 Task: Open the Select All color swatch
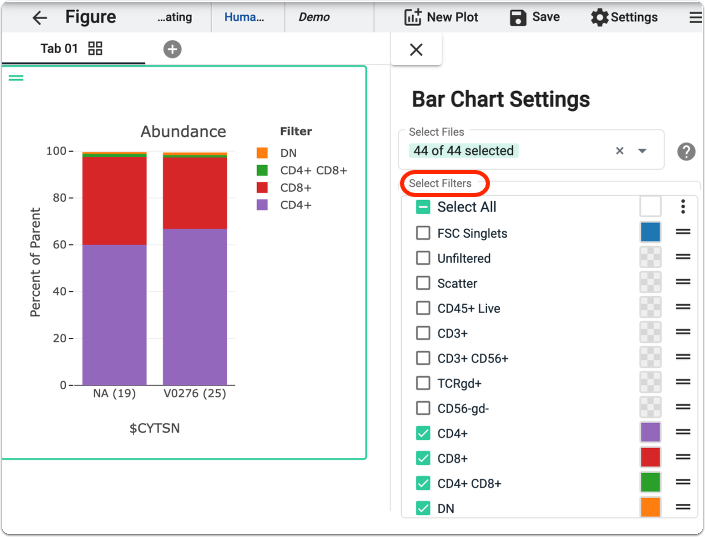pyautogui.click(x=651, y=207)
